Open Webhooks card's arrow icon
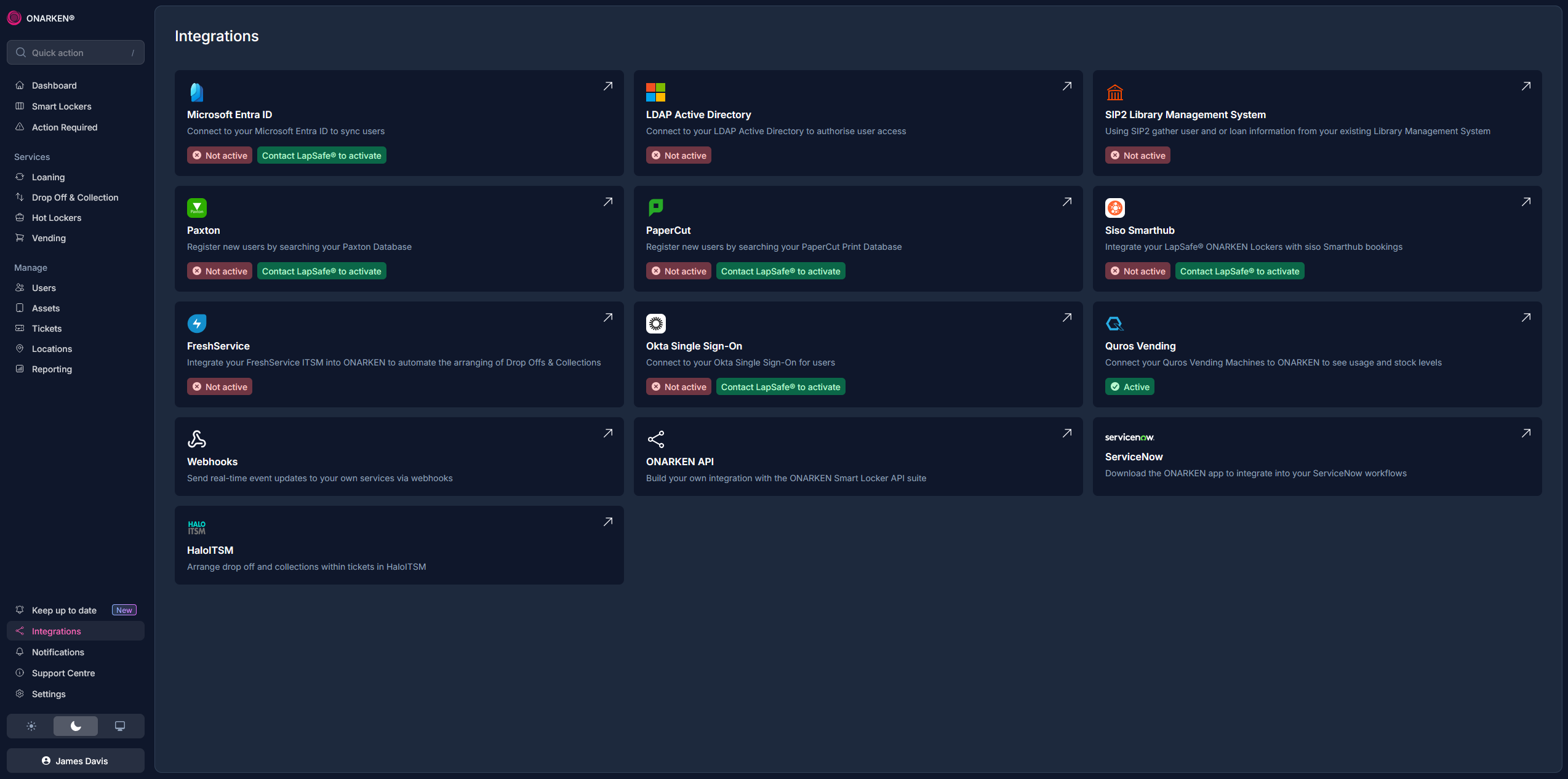The height and width of the screenshot is (779, 1568). click(x=608, y=433)
